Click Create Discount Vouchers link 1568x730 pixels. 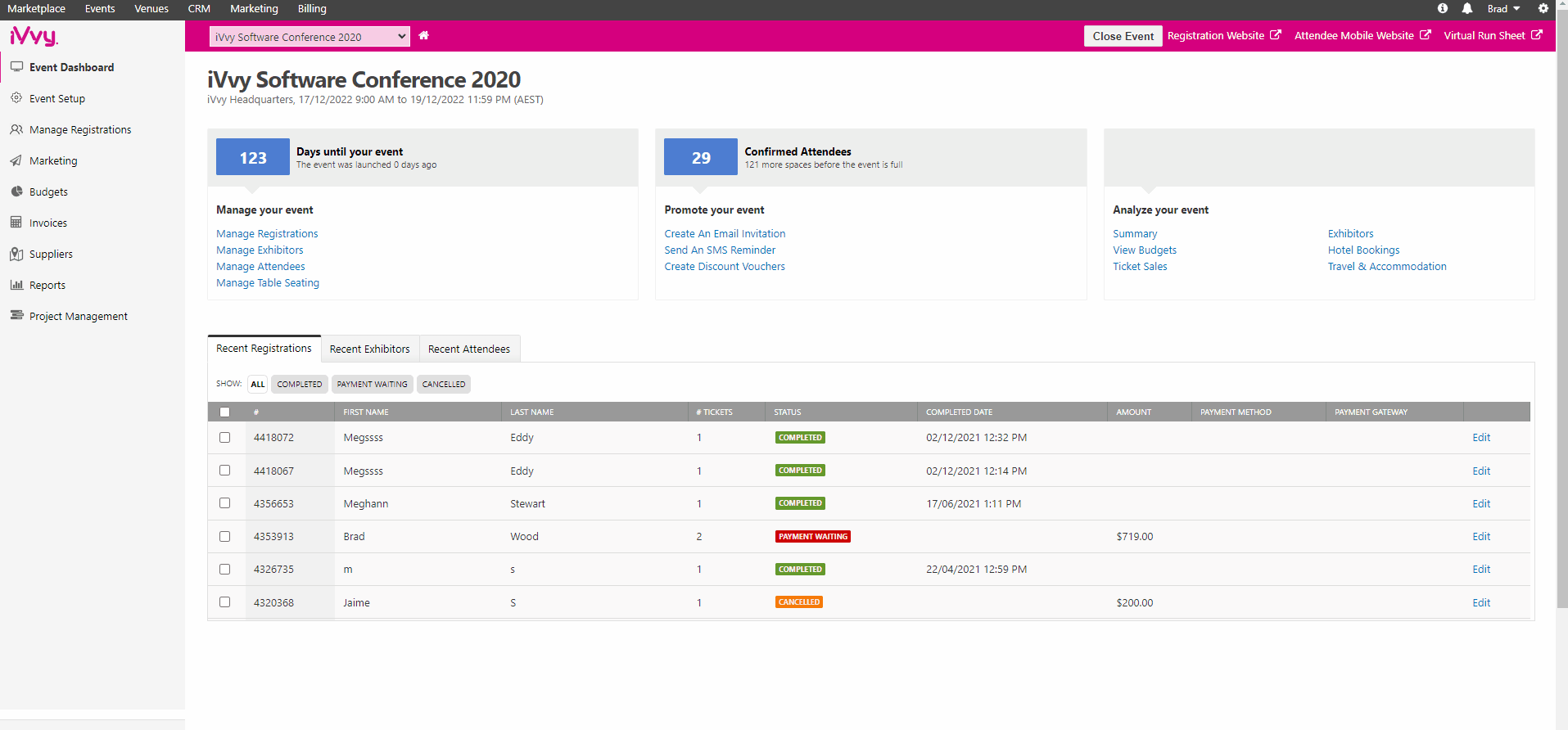coord(725,267)
